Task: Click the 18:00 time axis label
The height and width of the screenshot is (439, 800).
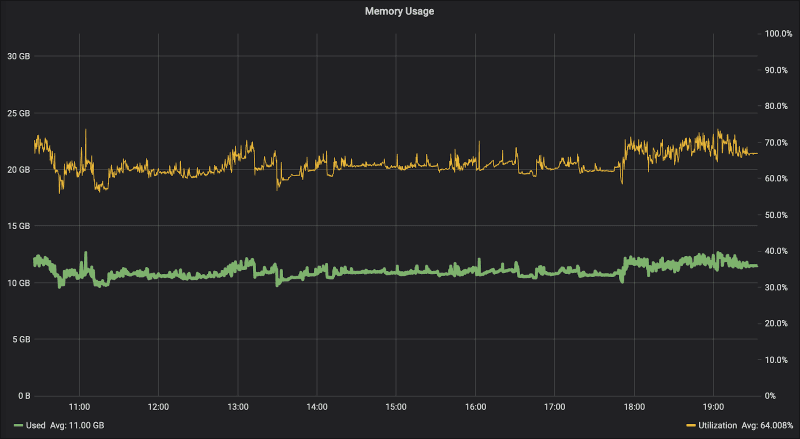Action: click(634, 407)
